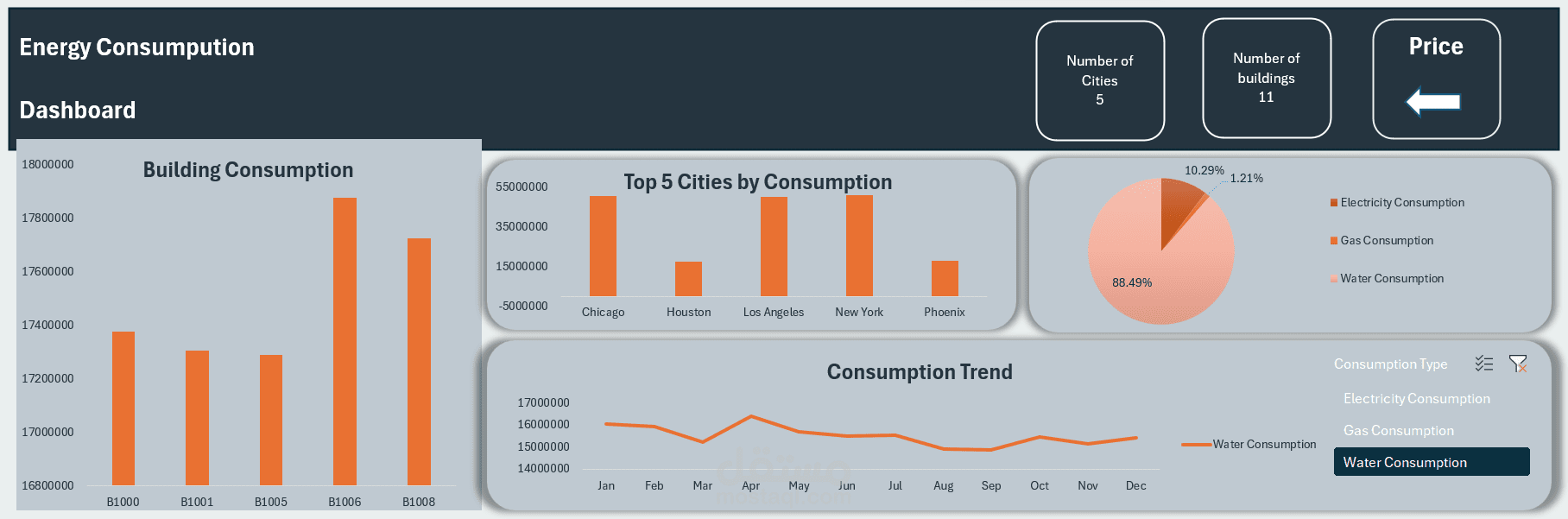This screenshot has width=1568, height=519.
Task: Click Electricity Consumption legend swatch in pie chart
Action: click(x=1334, y=203)
